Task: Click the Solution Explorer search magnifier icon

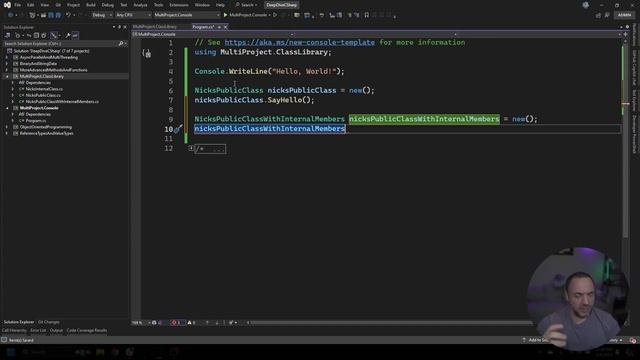Action: click(121, 44)
